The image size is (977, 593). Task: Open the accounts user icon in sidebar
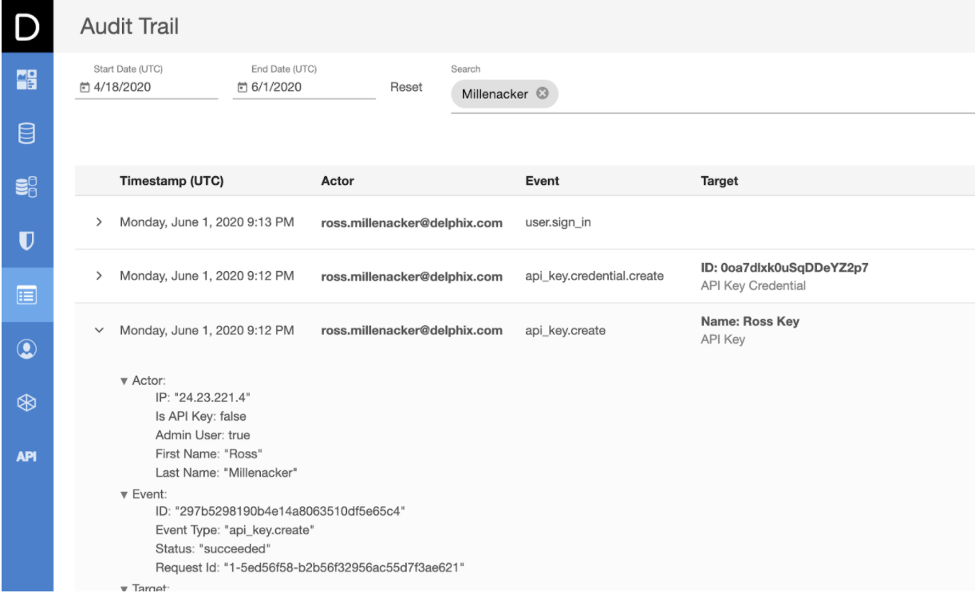pos(28,350)
